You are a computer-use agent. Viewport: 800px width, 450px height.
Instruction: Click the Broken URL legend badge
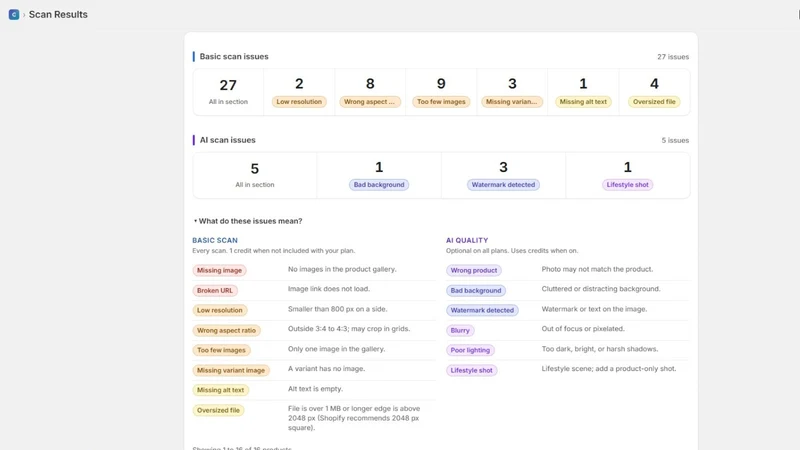215,290
